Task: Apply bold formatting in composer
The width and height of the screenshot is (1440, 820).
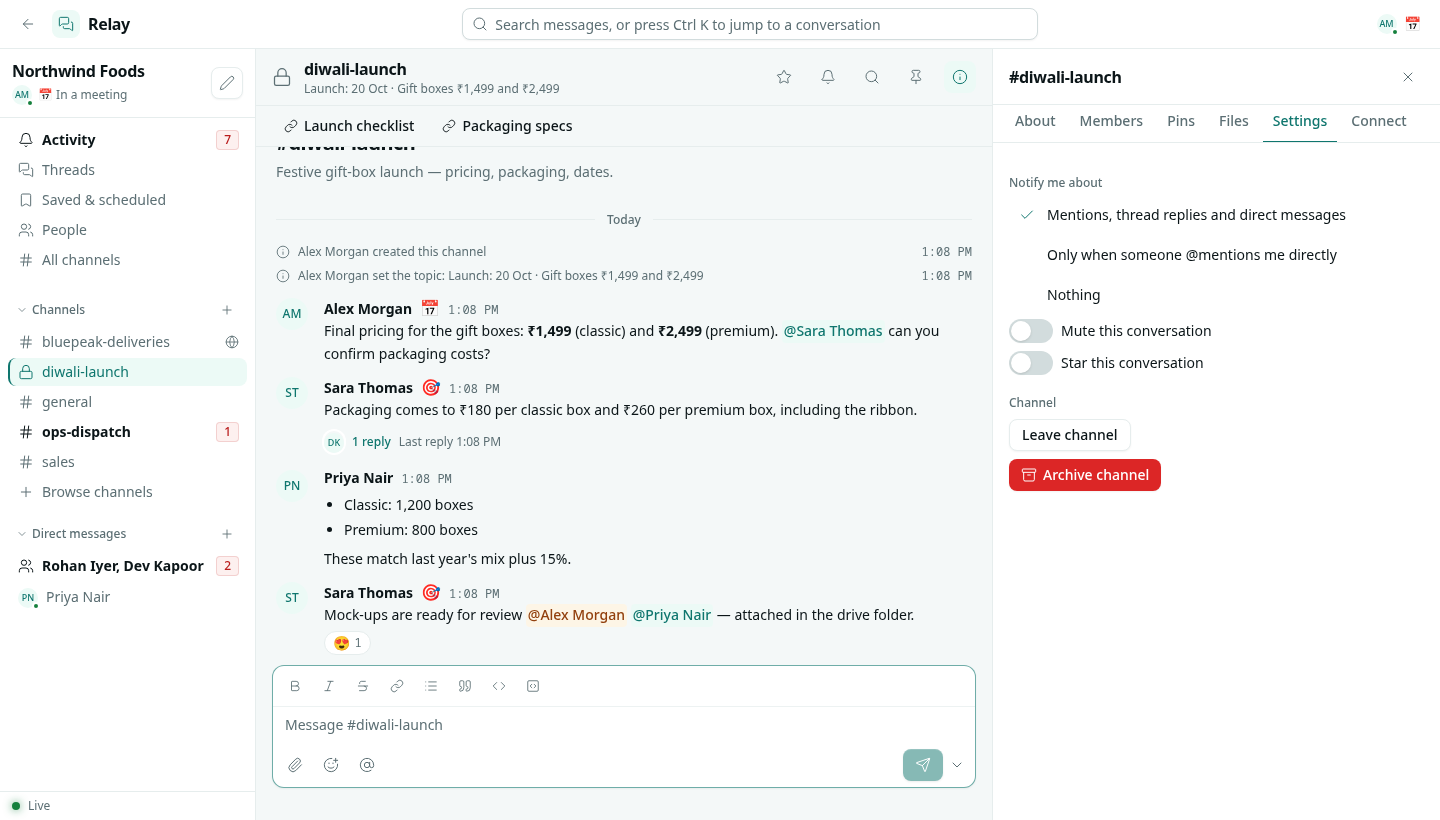Action: (x=295, y=686)
